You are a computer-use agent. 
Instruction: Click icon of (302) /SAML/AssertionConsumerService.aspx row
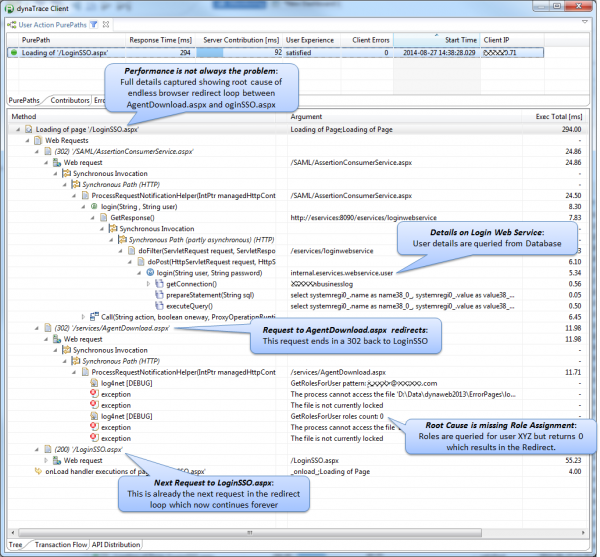click(47, 151)
